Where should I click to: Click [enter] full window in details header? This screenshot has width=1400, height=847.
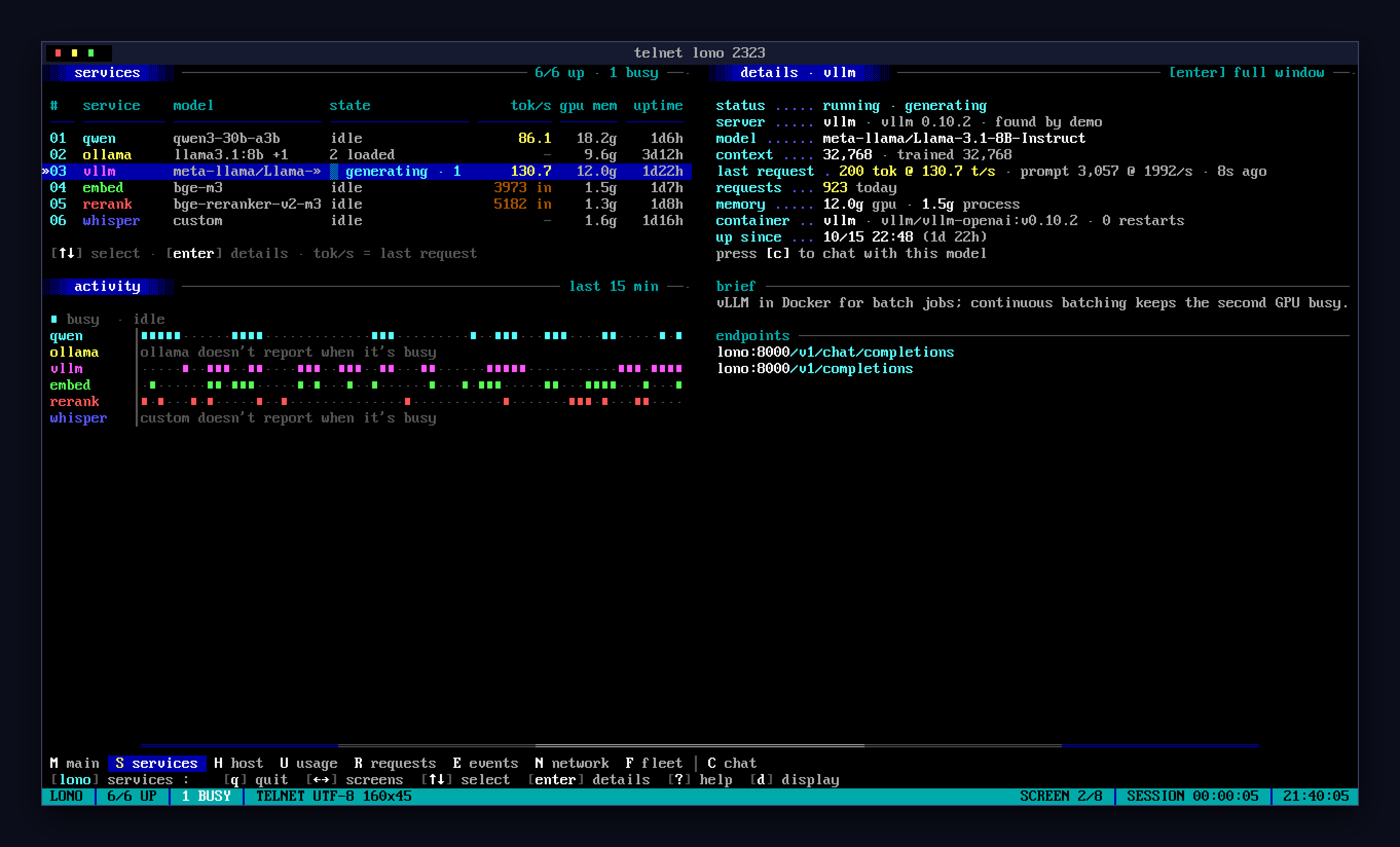pyautogui.click(x=1247, y=72)
